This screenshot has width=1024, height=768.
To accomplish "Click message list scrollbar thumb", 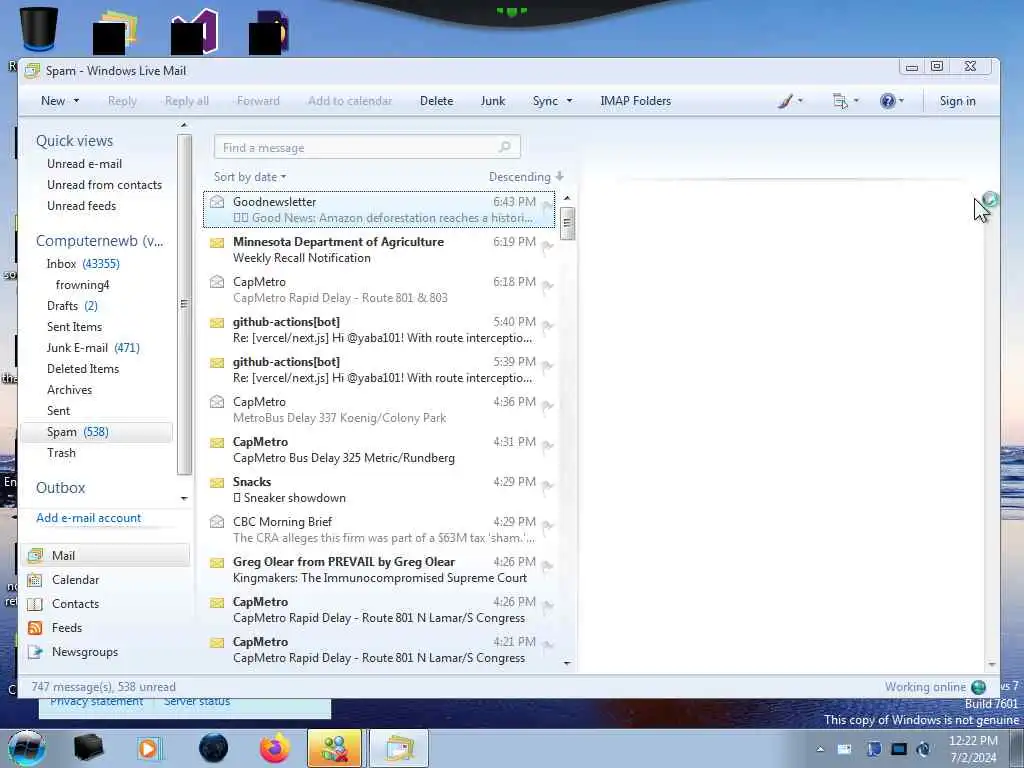I will pos(567,223).
